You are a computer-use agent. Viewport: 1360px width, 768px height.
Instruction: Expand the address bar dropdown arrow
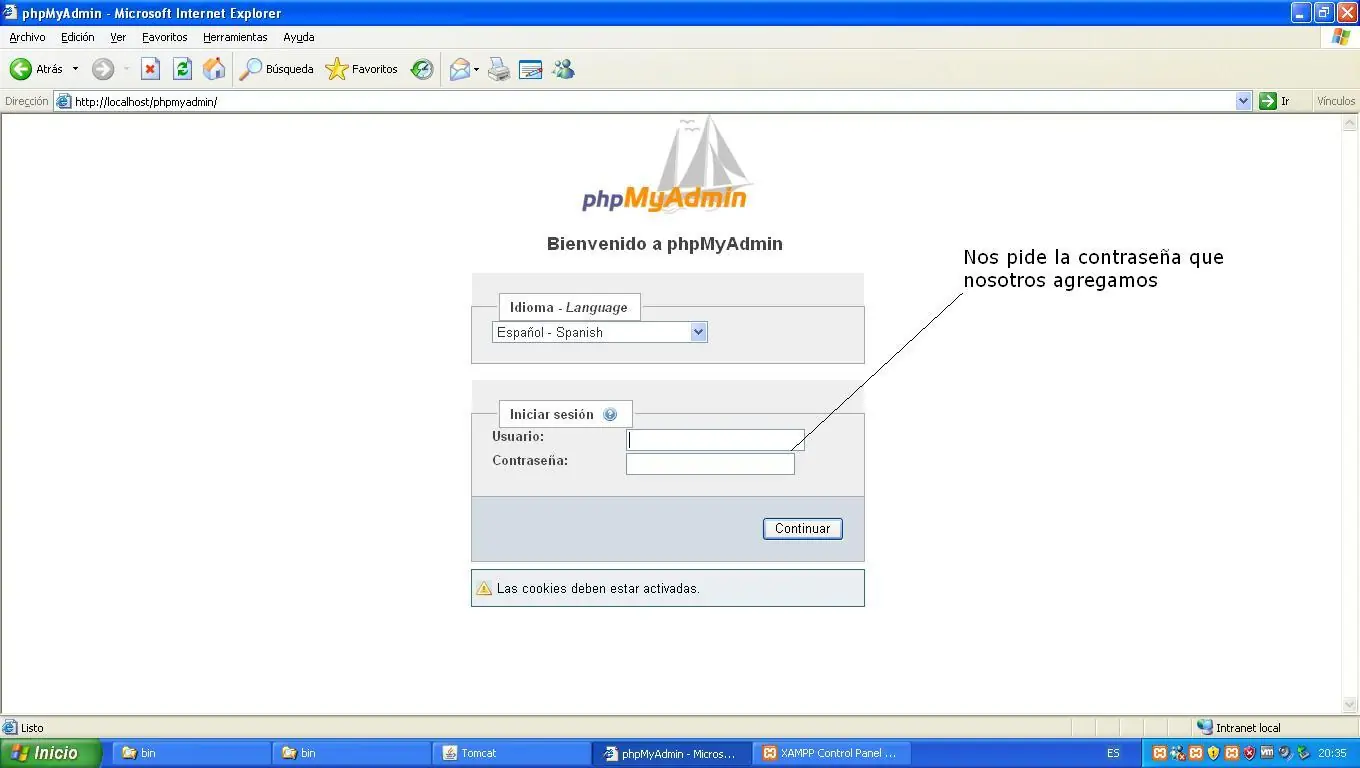[x=1244, y=101]
